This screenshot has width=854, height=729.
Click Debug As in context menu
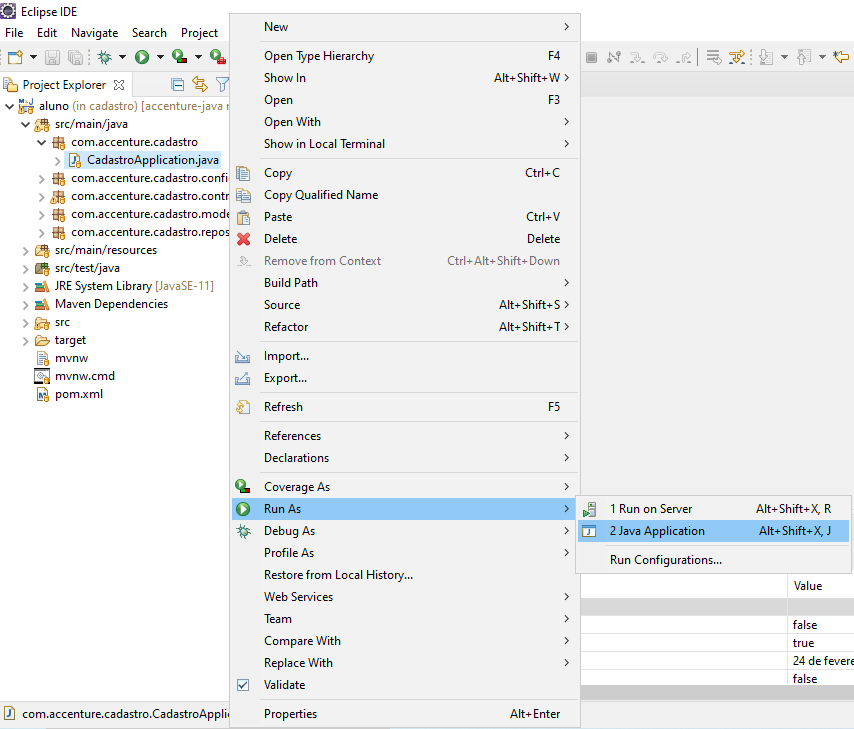404,531
